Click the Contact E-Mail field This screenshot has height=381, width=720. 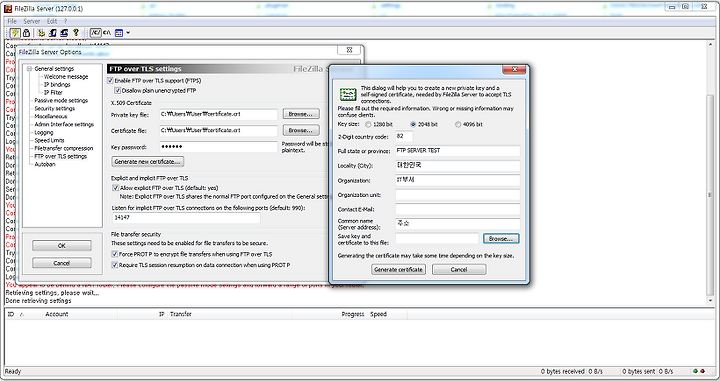457,209
